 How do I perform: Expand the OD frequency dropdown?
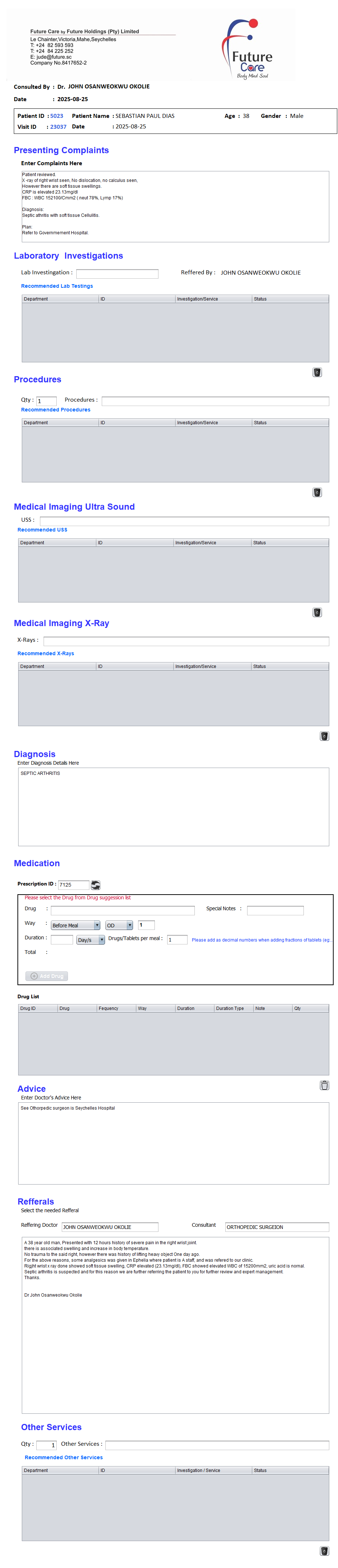(x=119, y=925)
